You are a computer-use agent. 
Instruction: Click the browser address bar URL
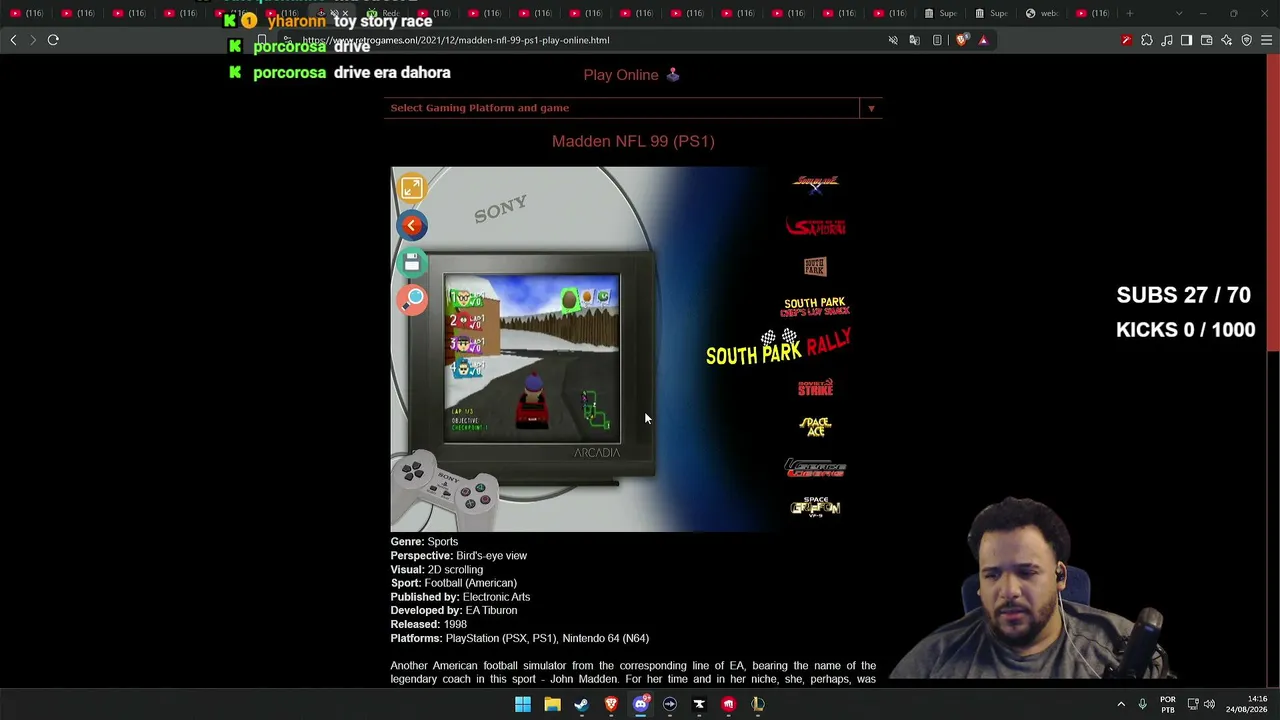coord(456,40)
